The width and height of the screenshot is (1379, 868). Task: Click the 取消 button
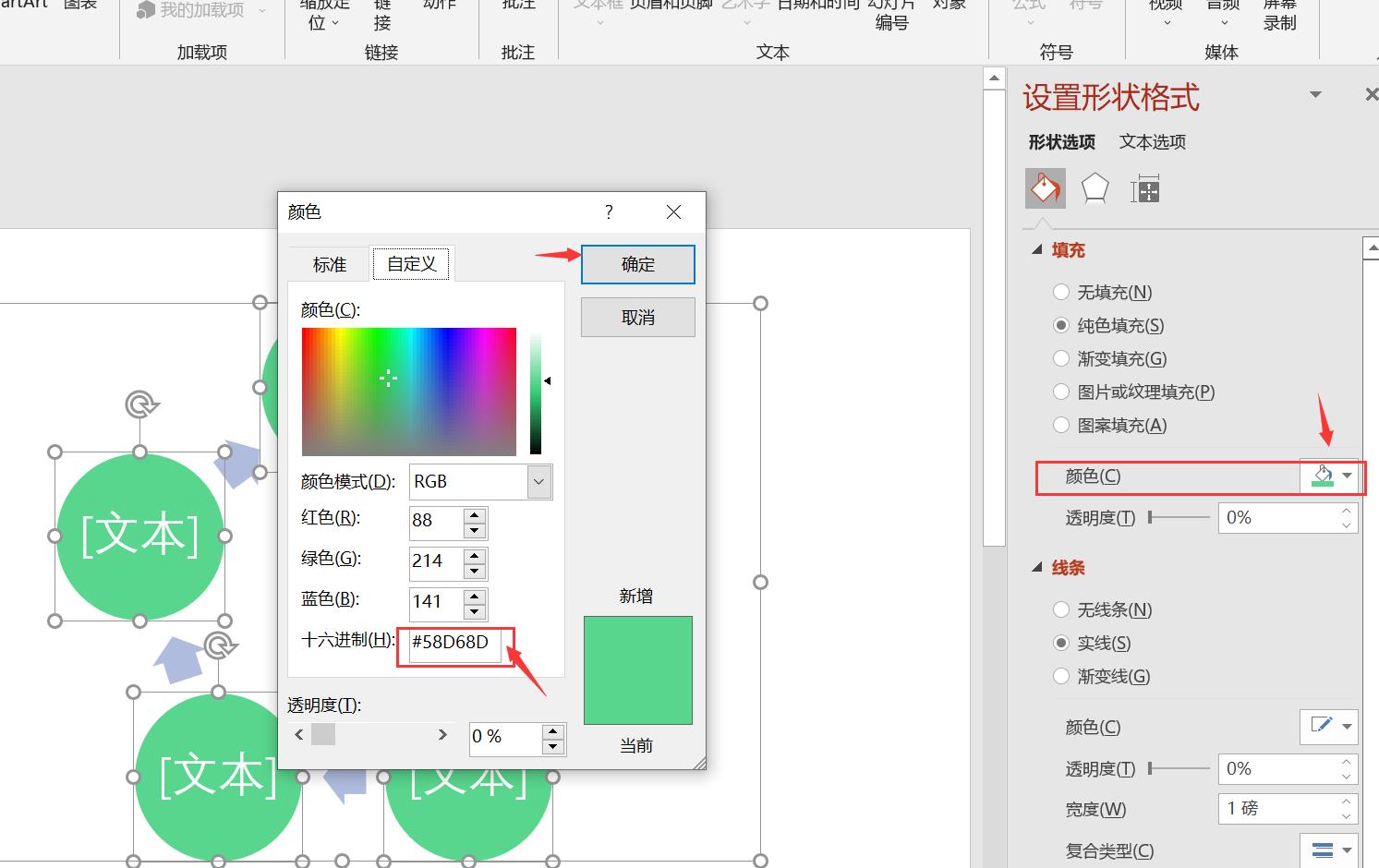637,318
